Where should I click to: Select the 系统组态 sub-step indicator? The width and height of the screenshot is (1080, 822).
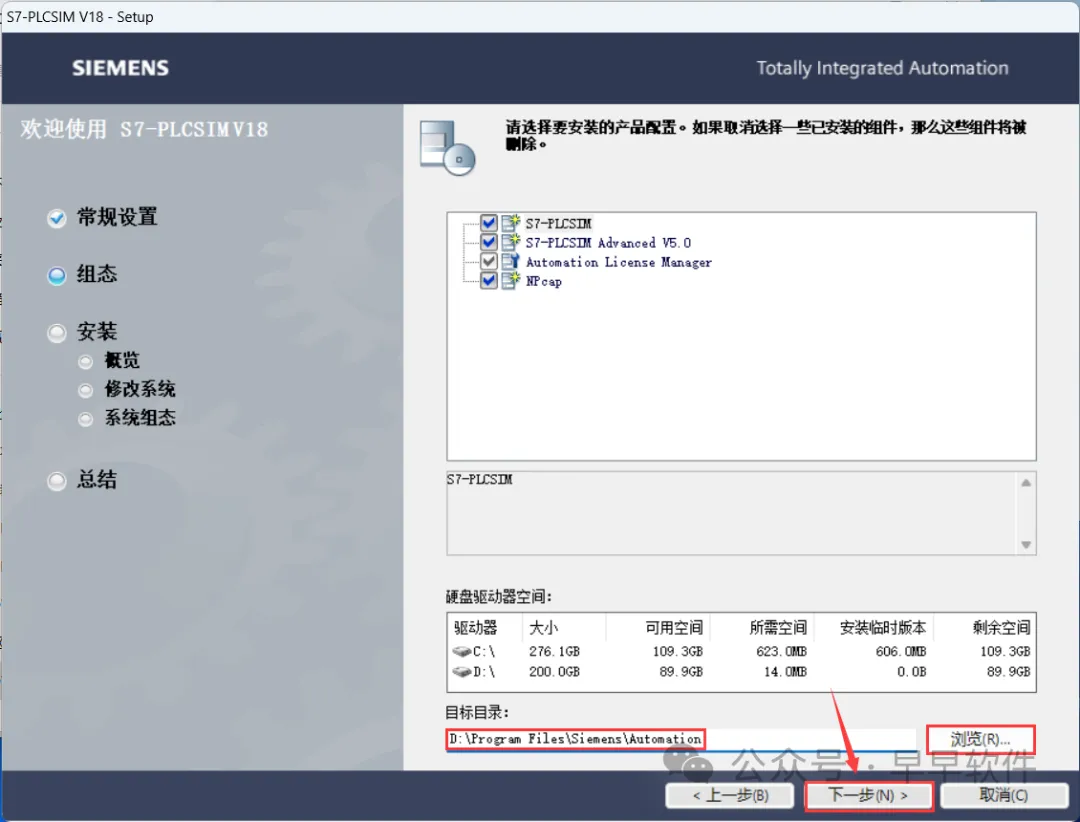85,419
